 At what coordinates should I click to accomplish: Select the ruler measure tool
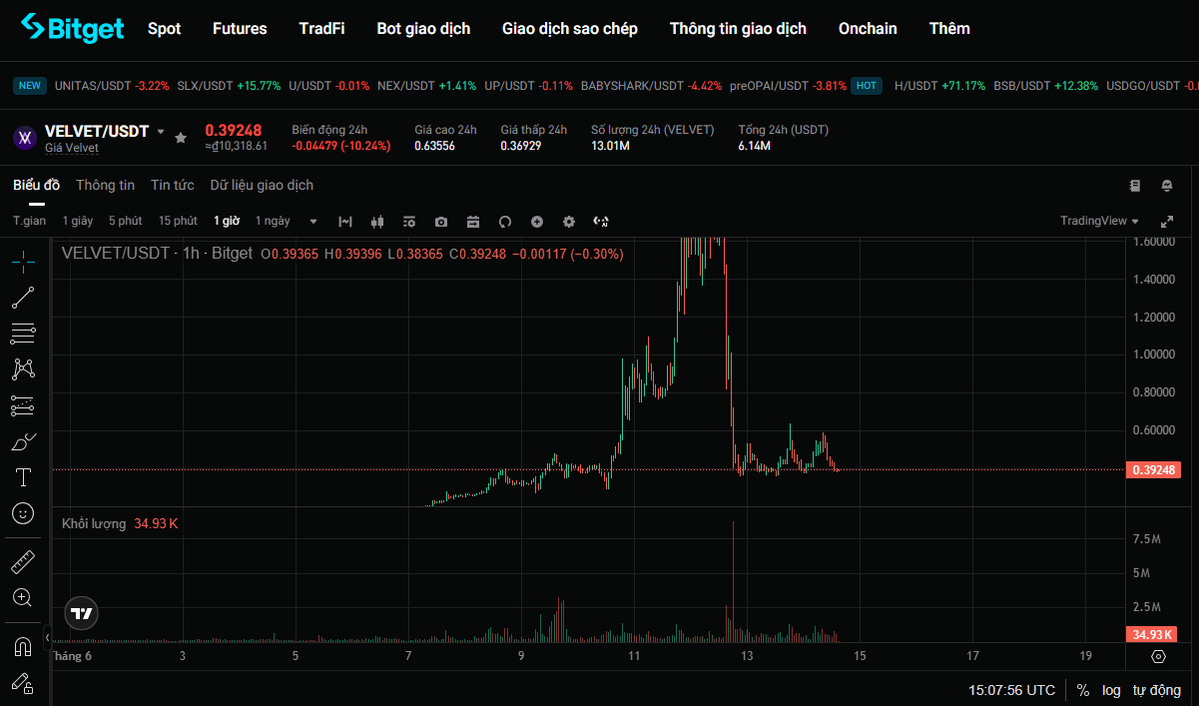[x=23, y=562]
